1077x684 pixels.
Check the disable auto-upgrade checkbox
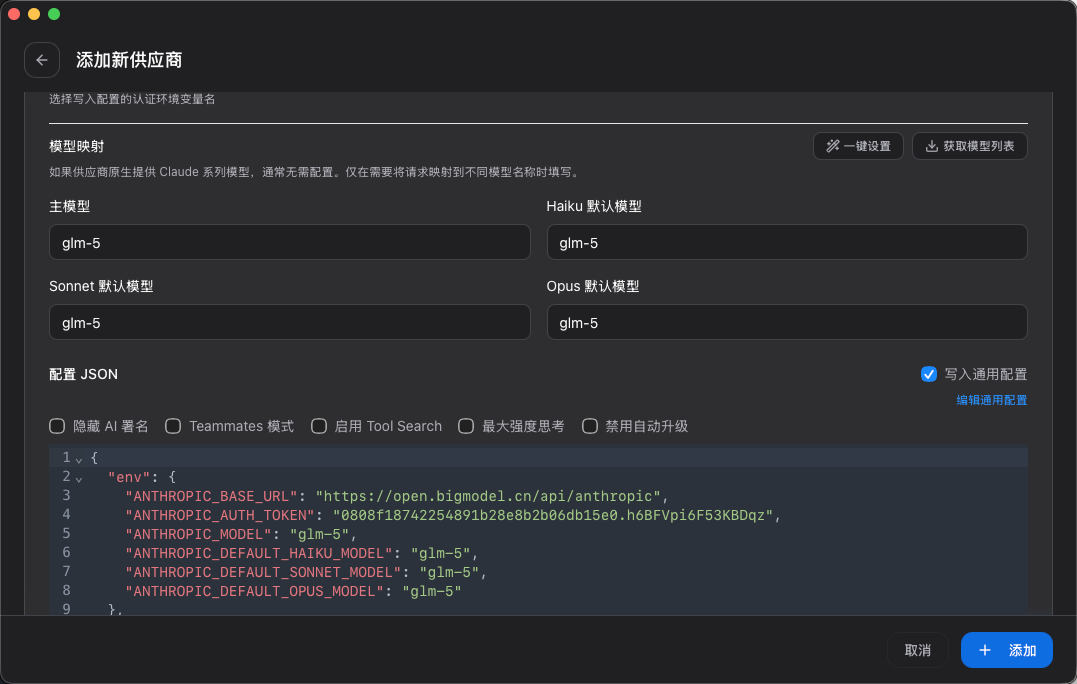pos(590,426)
